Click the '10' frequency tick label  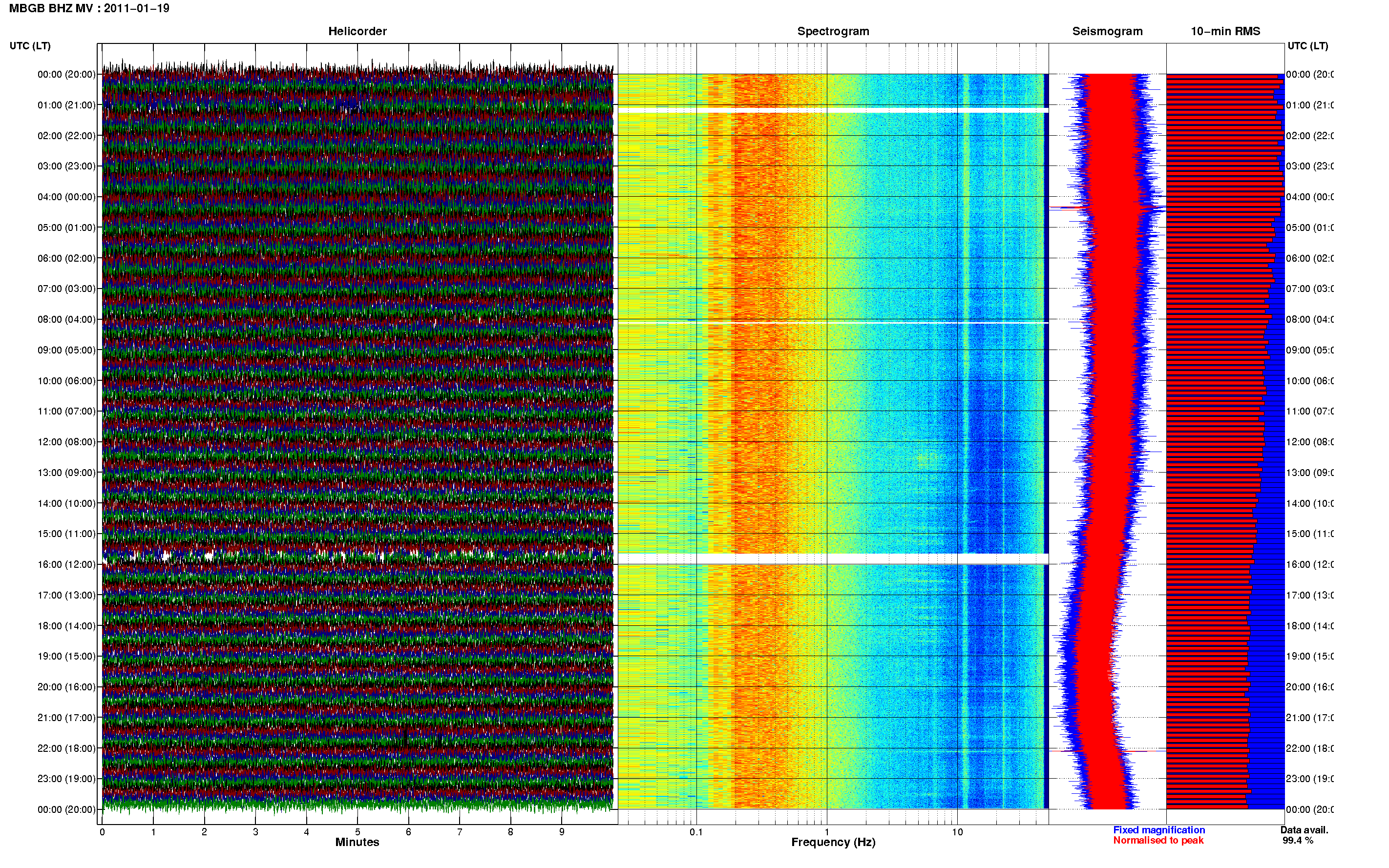tap(957, 832)
